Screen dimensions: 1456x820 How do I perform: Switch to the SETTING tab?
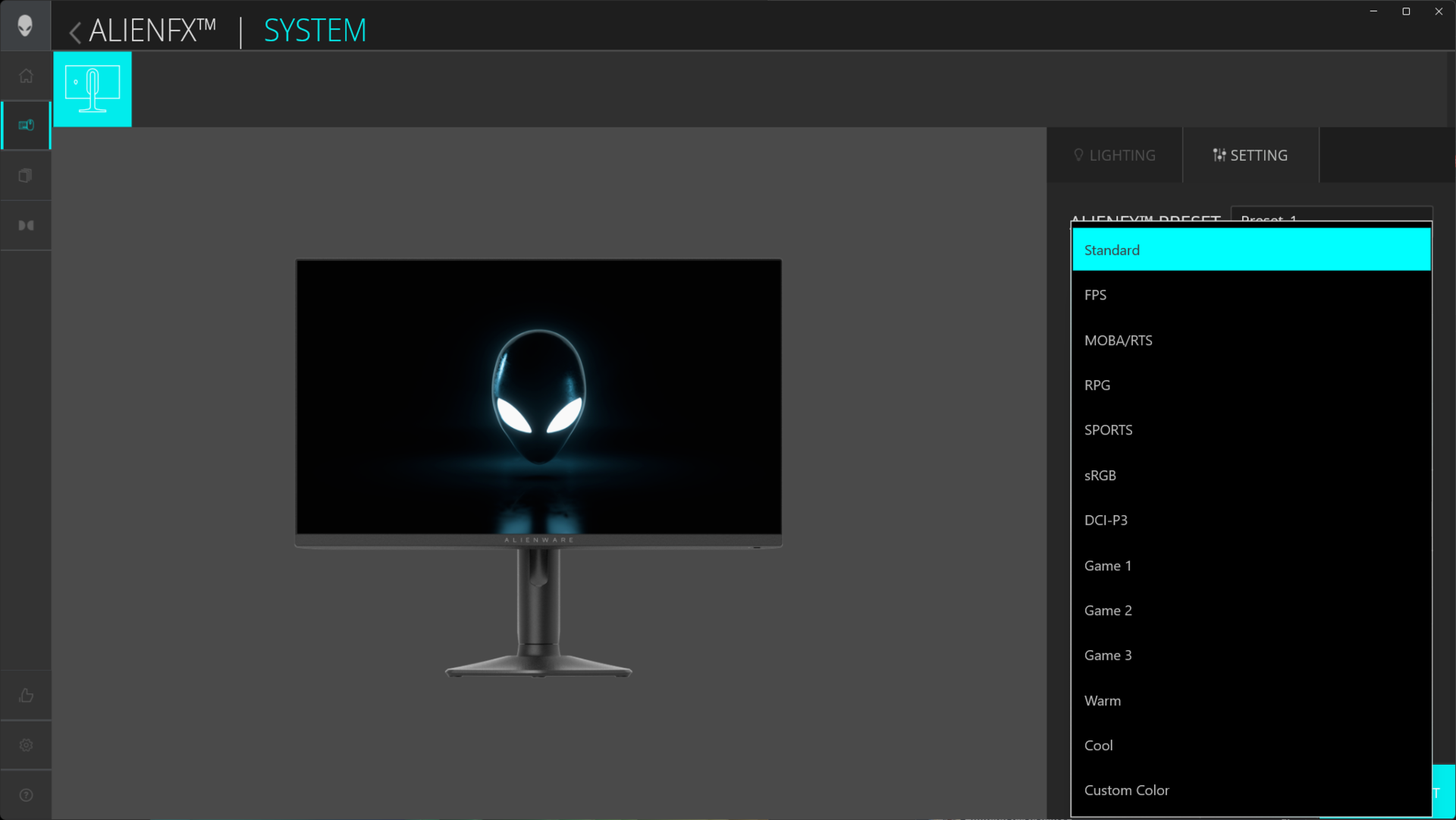point(1250,156)
